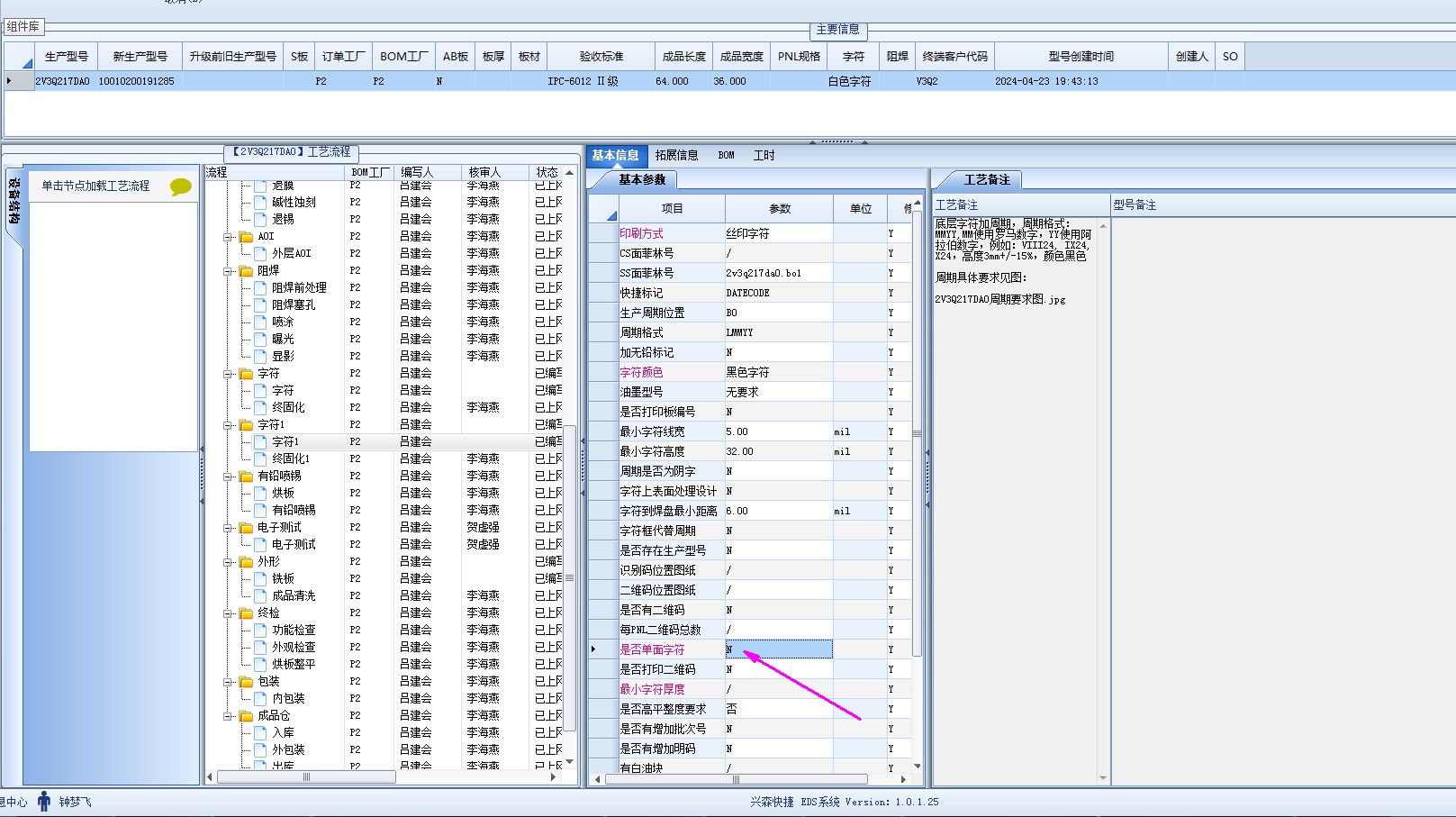Click document icon of 铣板 step
Viewport: 1456px width, 817px height.
pyautogui.click(x=260, y=579)
